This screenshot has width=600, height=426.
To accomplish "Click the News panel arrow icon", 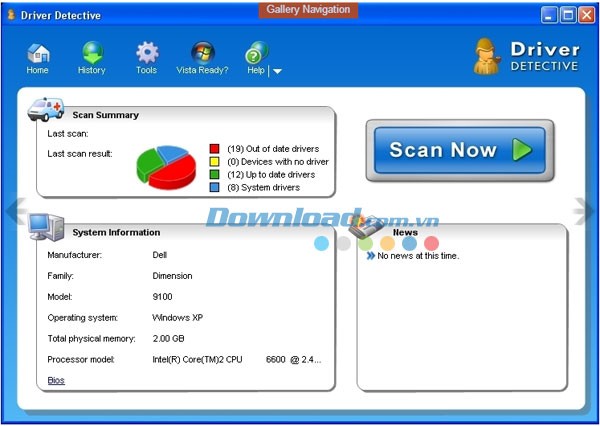I will tap(370, 256).
